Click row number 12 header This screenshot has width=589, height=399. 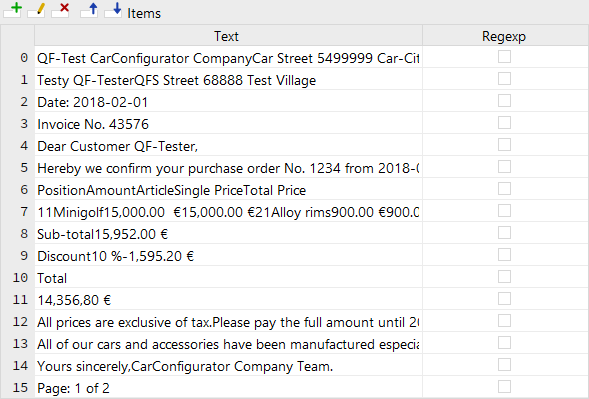click(x=18, y=322)
